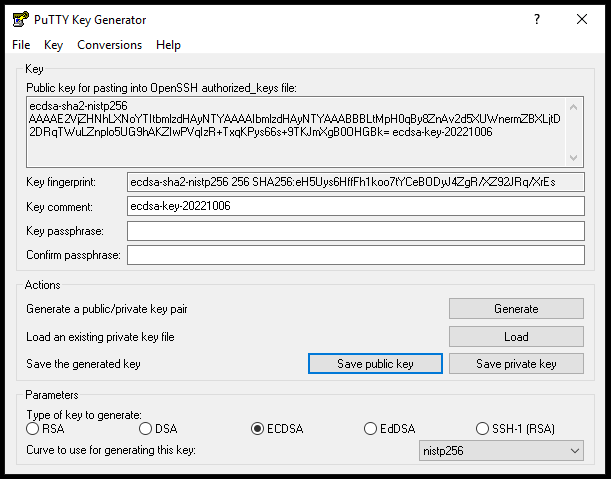Click the question mark help button

537,19
